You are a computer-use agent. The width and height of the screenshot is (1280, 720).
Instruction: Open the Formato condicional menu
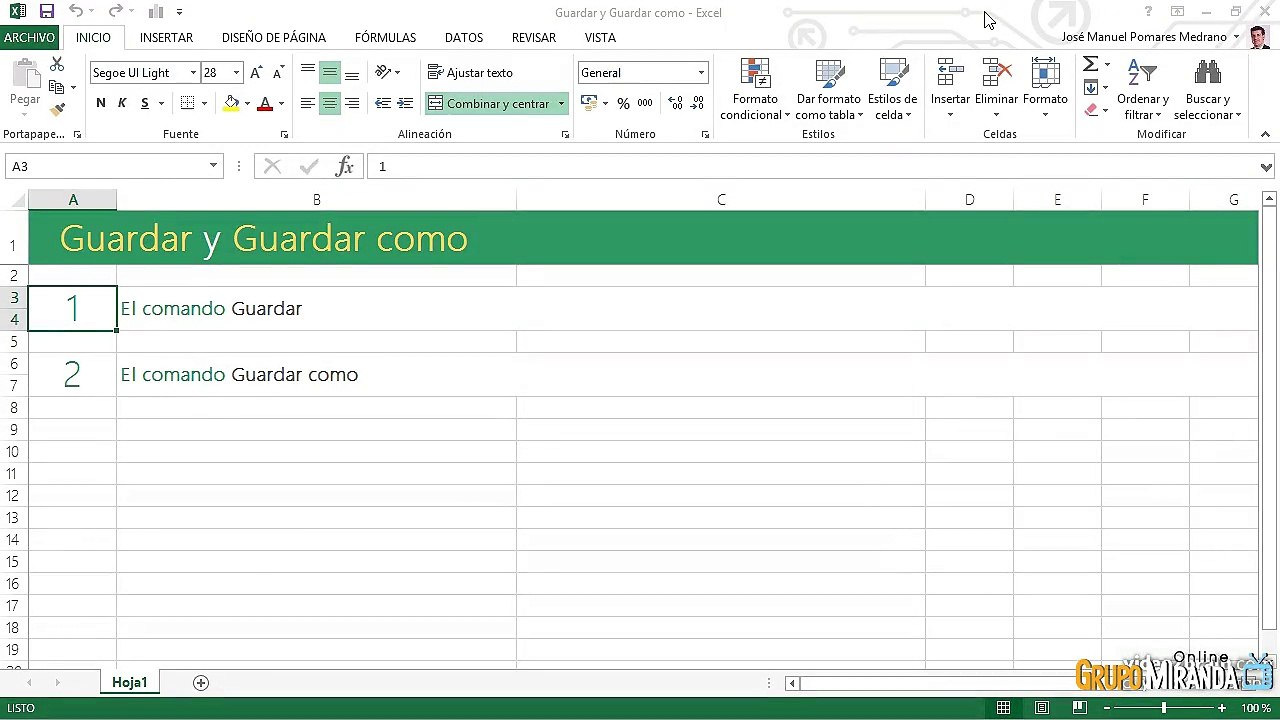(755, 89)
